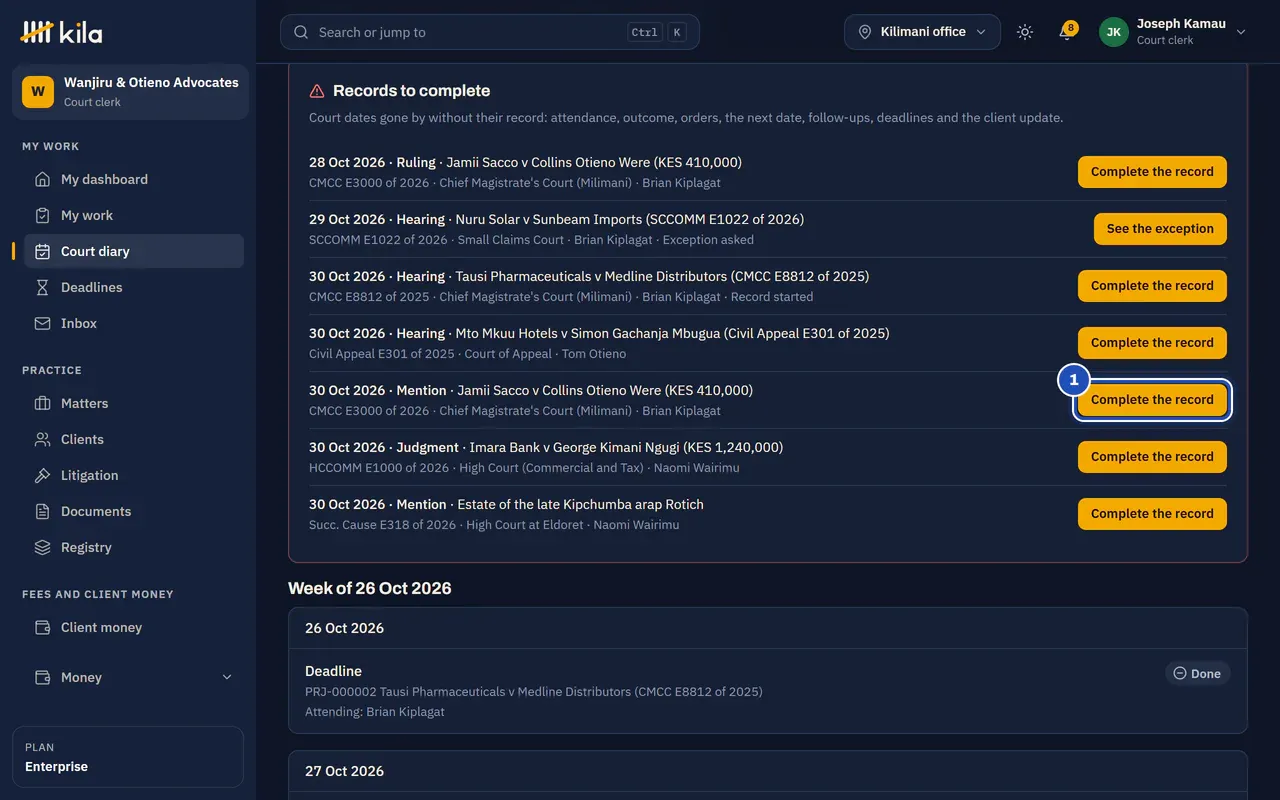See the exception for Nuru Solar hearing

pos(1160,229)
